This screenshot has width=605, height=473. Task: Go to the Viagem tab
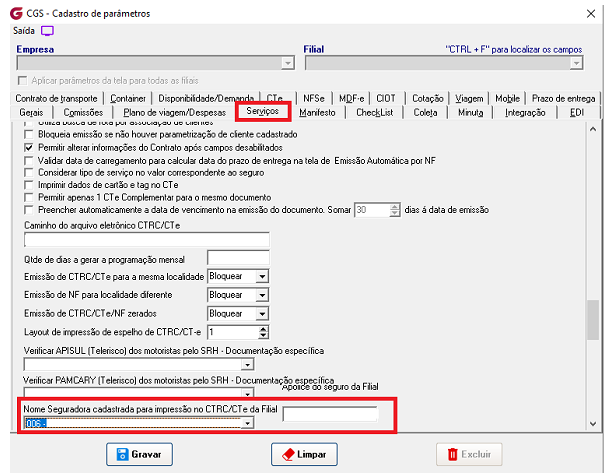tap(469, 99)
